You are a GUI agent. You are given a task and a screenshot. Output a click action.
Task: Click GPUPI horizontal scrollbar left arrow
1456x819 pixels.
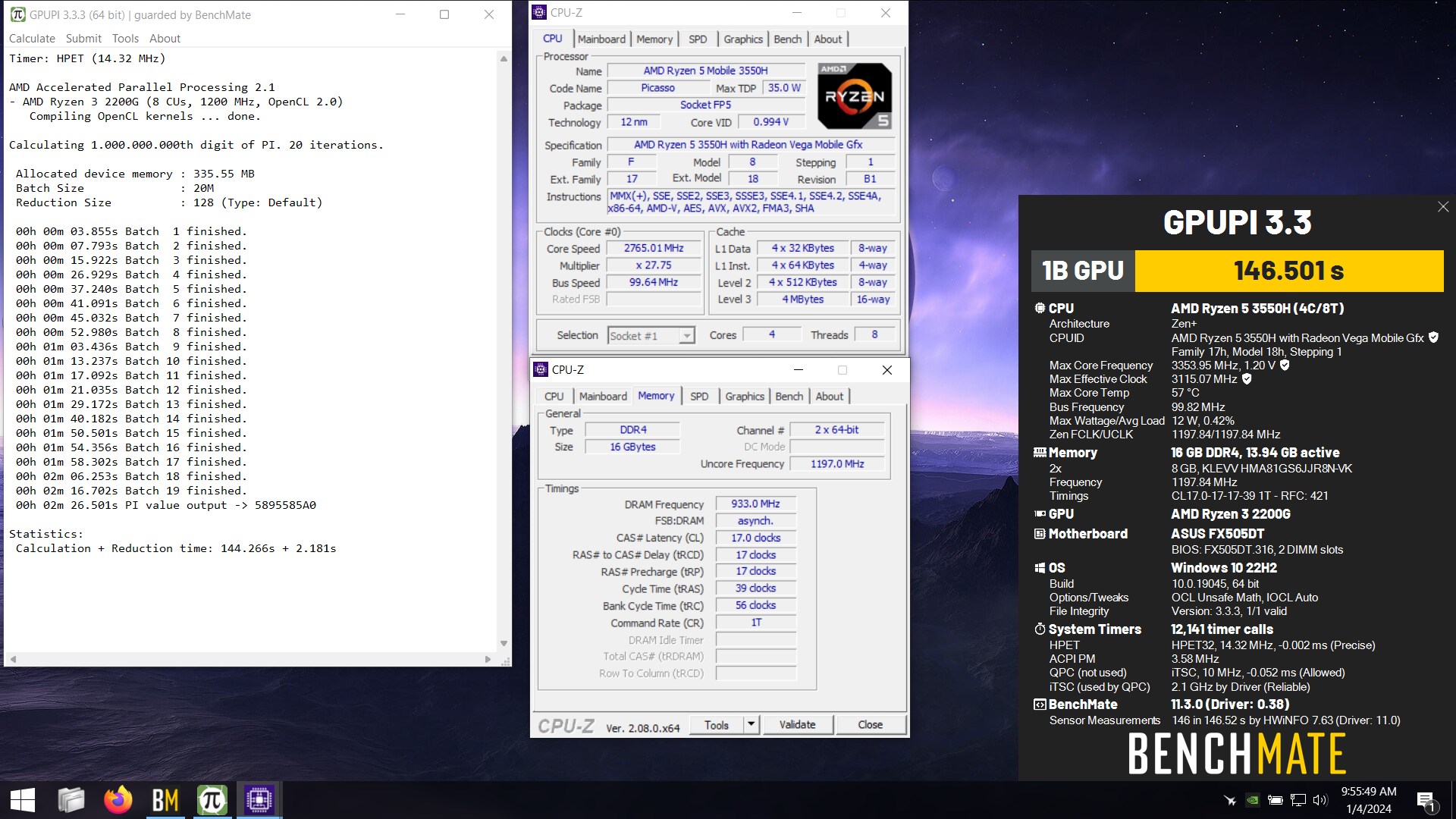pyautogui.click(x=13, y=659)
